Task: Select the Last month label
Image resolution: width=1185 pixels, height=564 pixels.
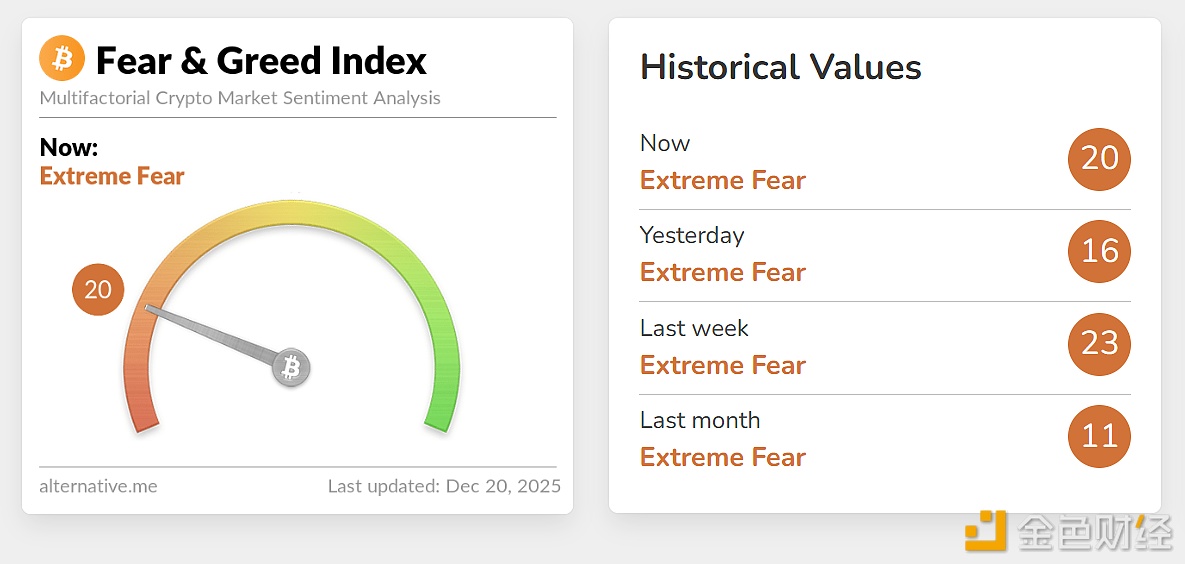Action: (700, 420)
